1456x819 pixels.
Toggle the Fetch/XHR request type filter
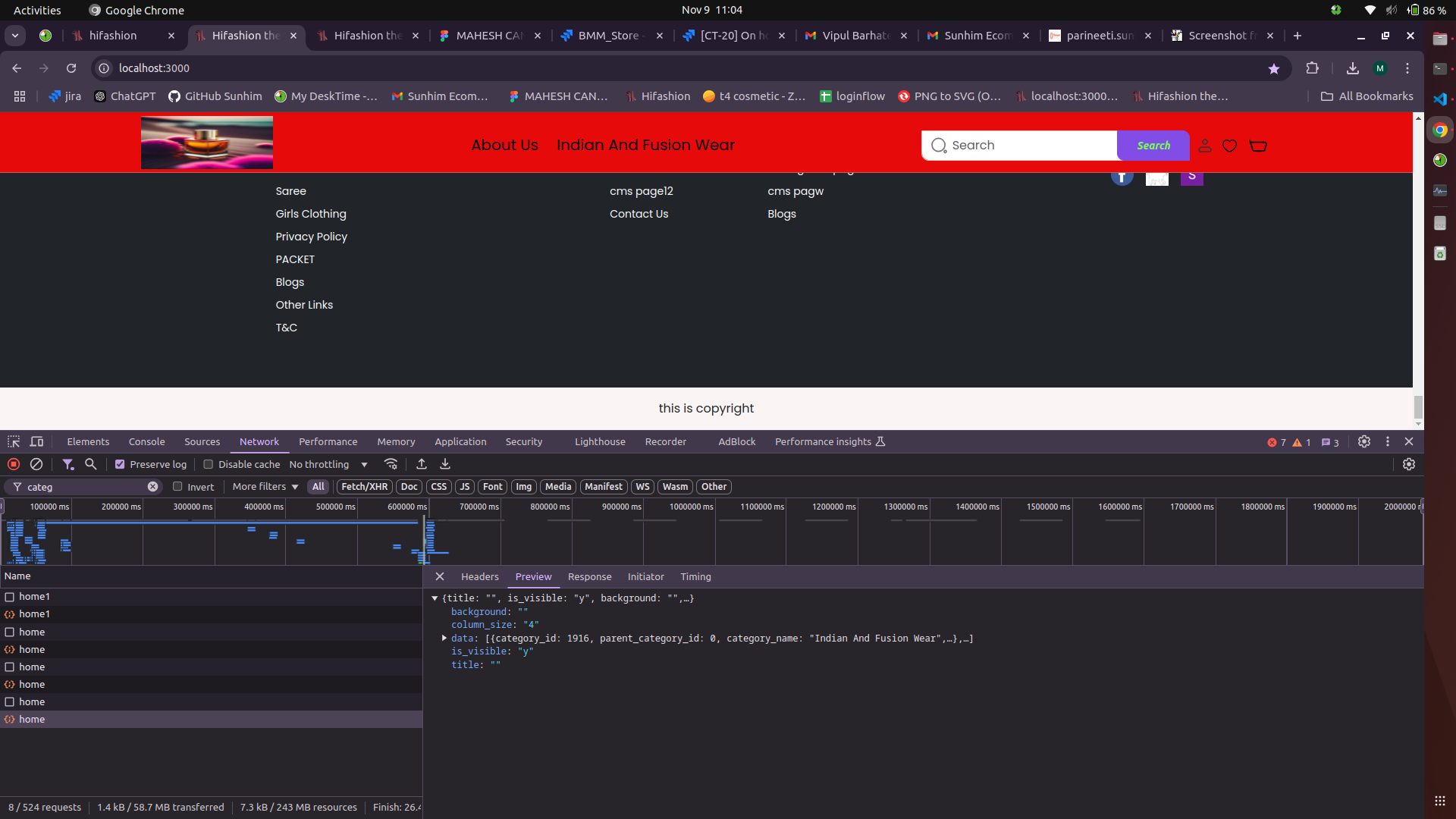[x=365, y=487]
